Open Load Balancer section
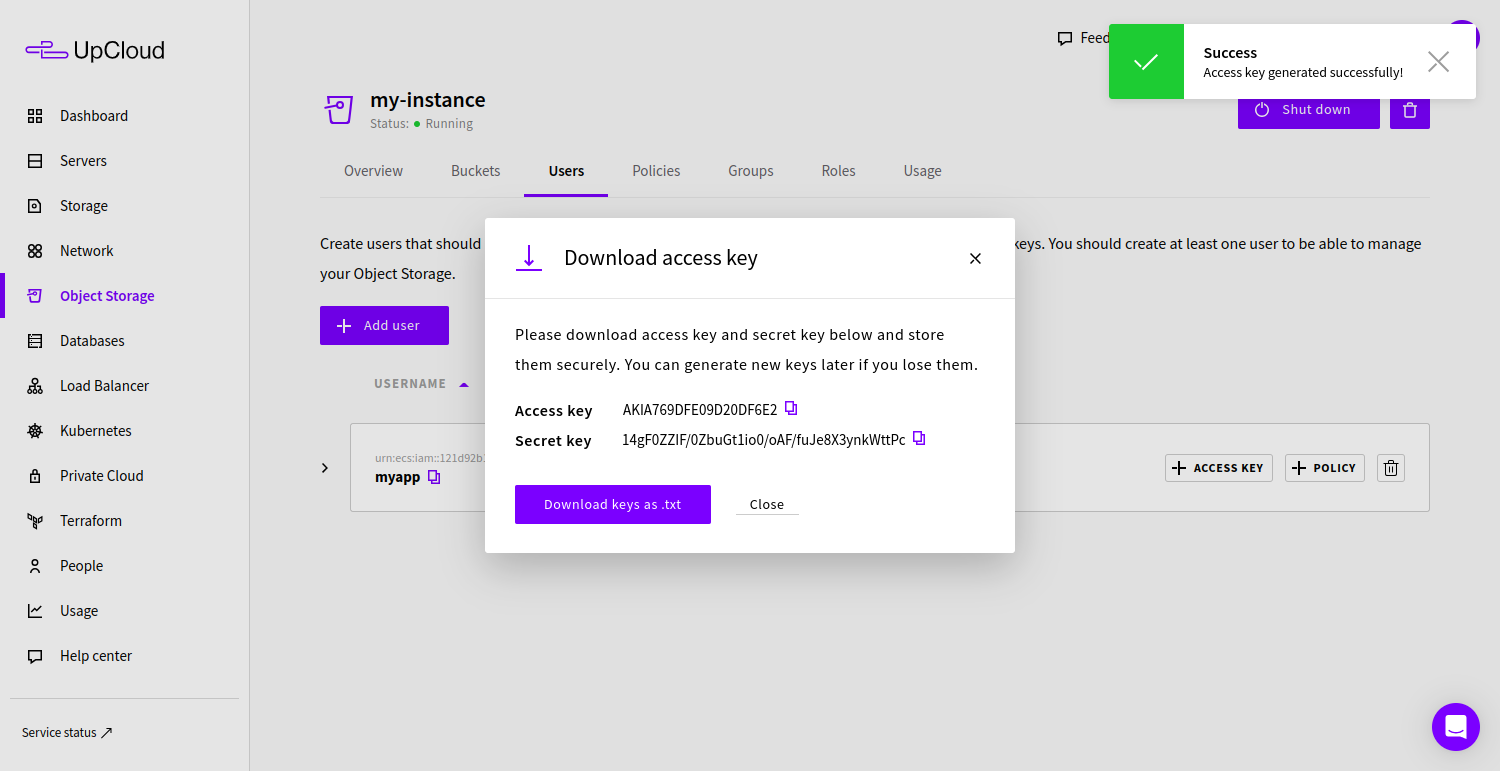Viewport: 1500px width, 771px height. (x=104, y=386)
